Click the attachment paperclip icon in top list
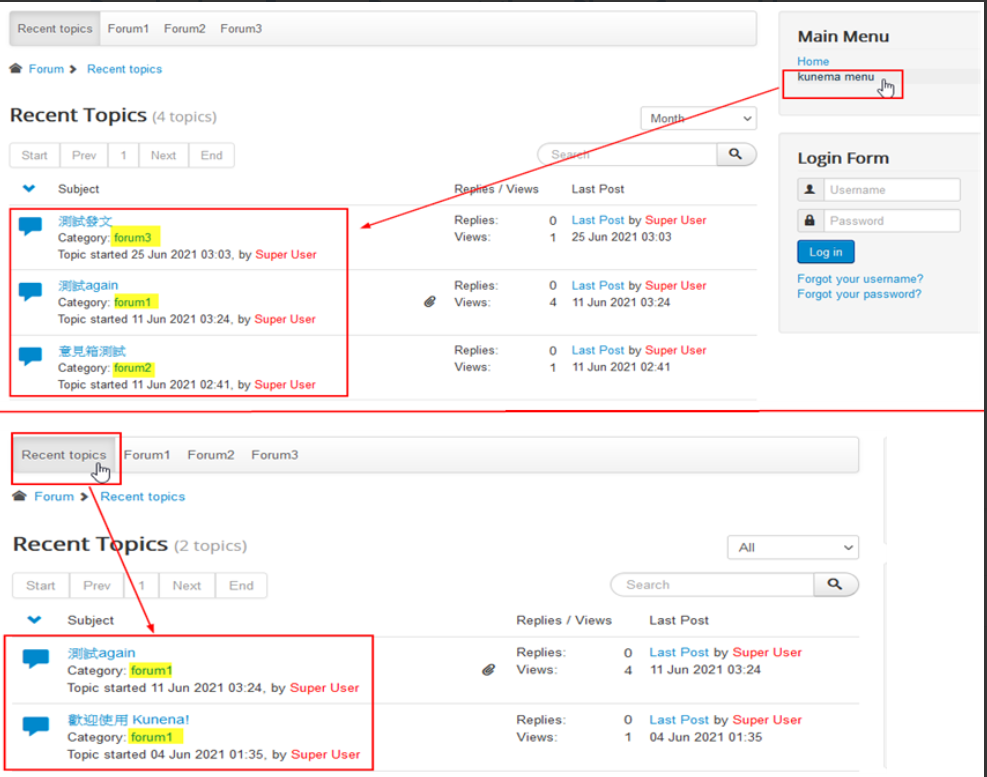 (x=430, y=301)
